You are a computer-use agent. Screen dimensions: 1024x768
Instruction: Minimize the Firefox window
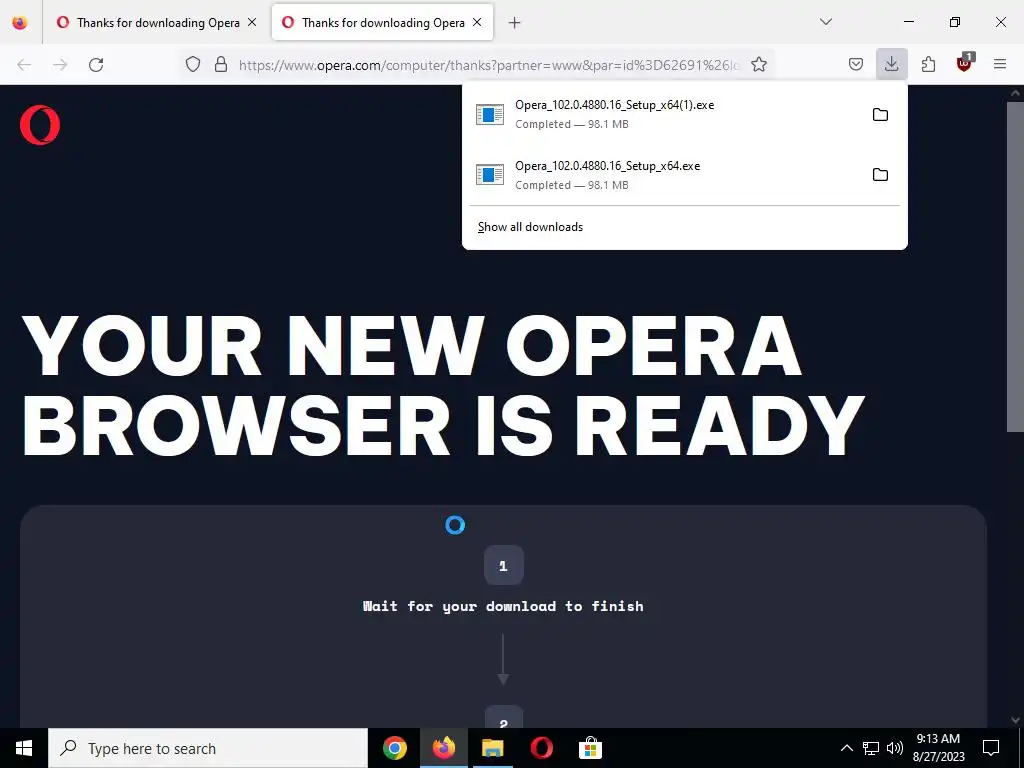(908, 22)
